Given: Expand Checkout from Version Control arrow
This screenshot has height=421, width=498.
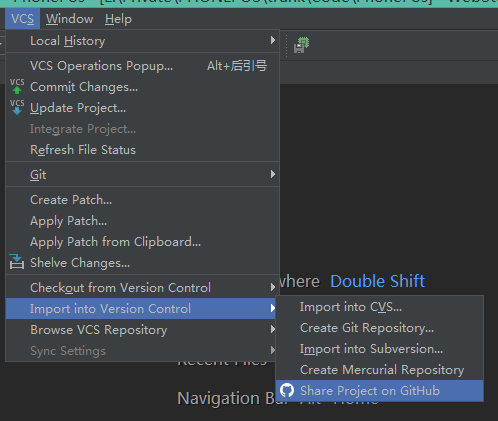Looking at the screenshot, I should pyautogui.click(x=273, y=287).
